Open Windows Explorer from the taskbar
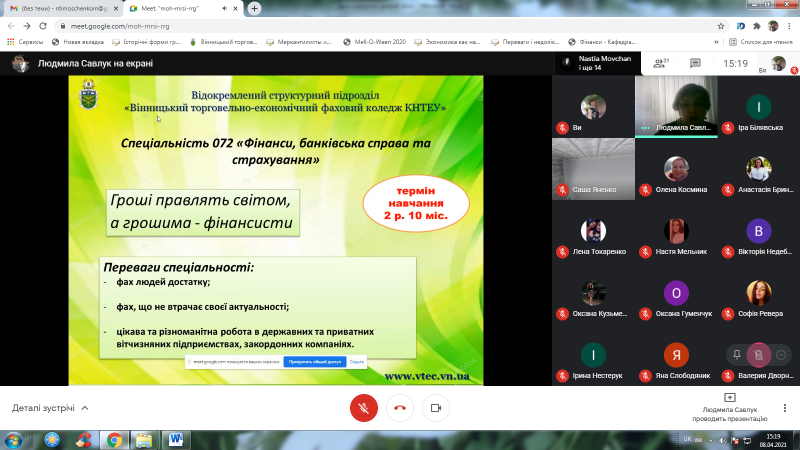This screenshot has height=450, width=800. 144,440
